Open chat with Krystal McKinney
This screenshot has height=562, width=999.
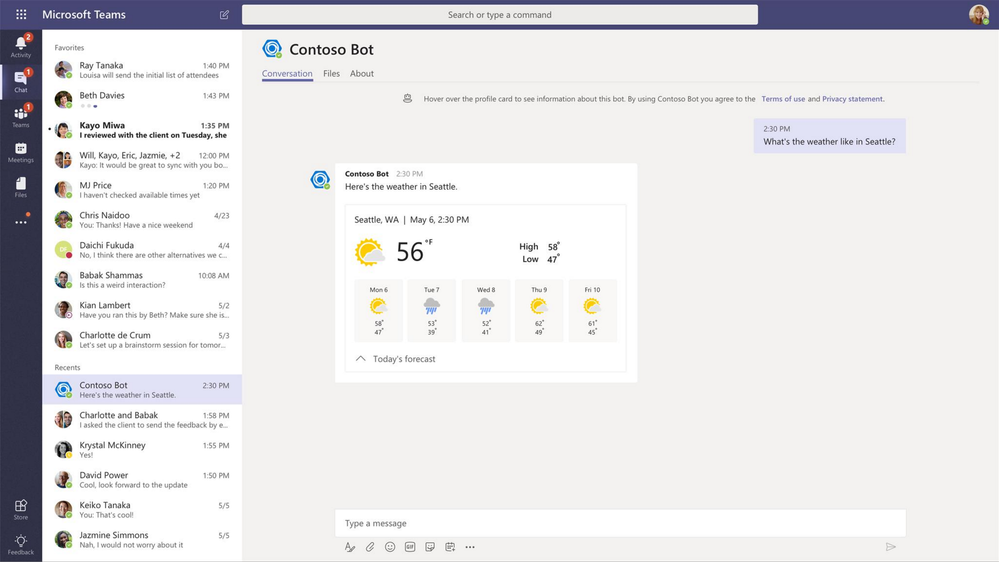click(x=142, y=449)
